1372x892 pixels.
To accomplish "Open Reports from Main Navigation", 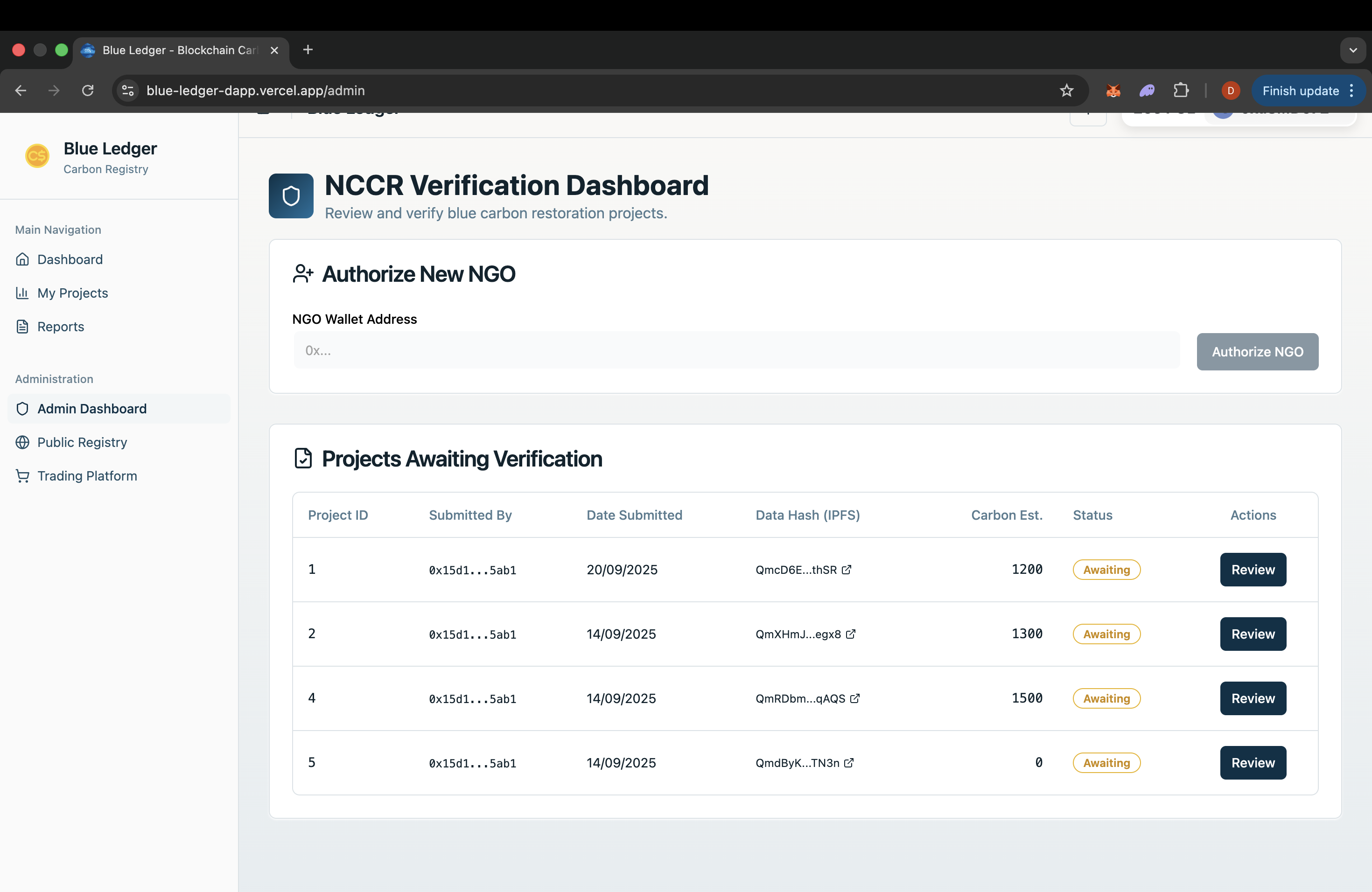I will pos(61,326).
